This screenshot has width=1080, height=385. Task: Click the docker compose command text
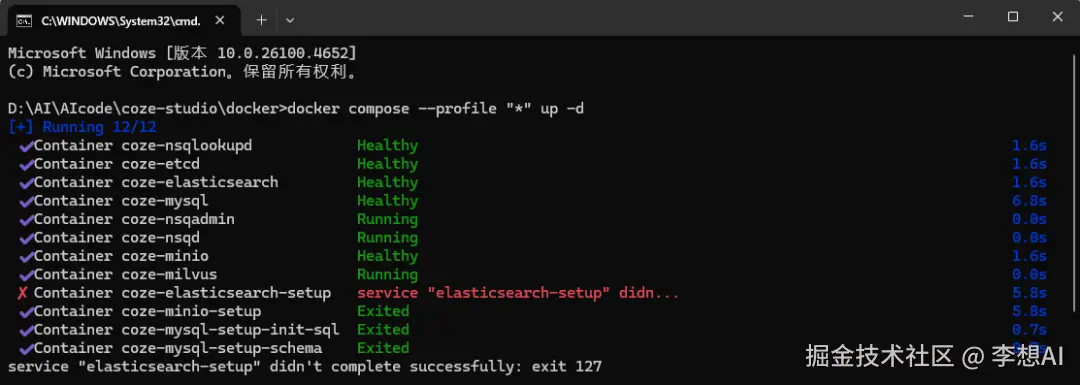435,109
